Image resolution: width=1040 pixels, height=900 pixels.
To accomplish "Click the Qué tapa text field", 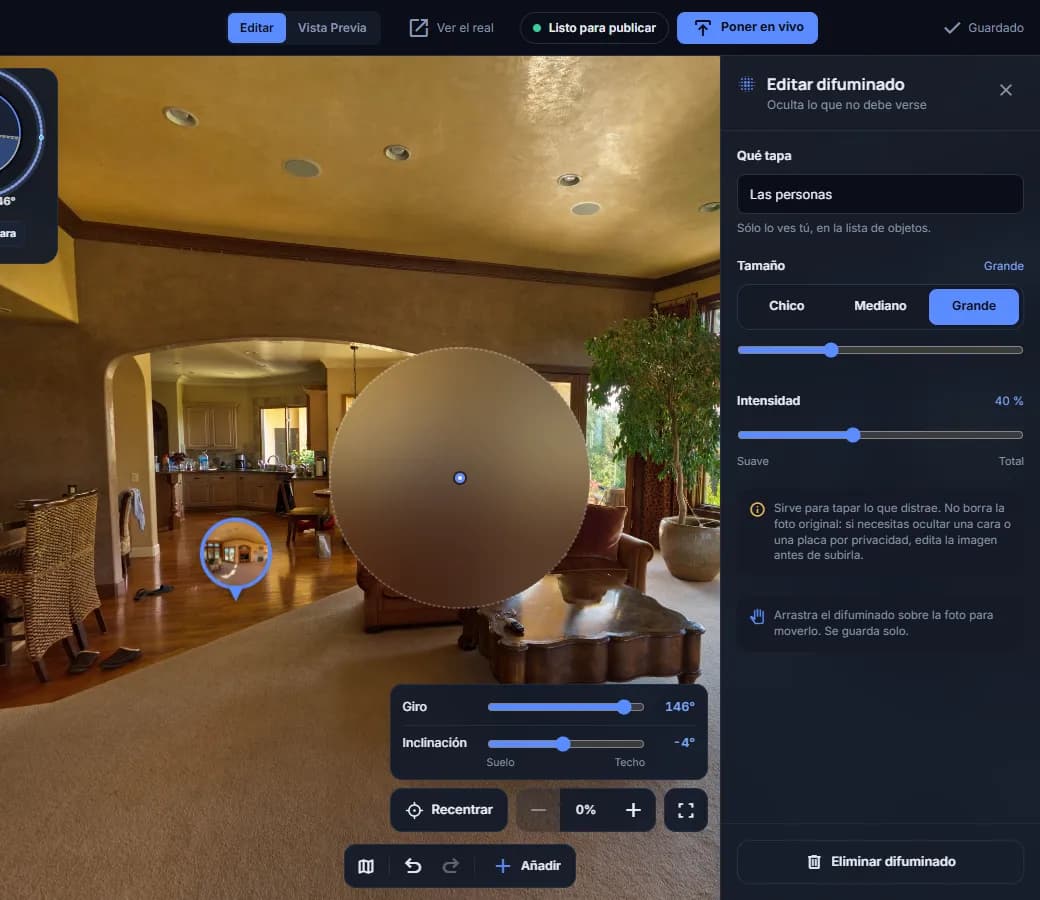I will click(880, 194).
